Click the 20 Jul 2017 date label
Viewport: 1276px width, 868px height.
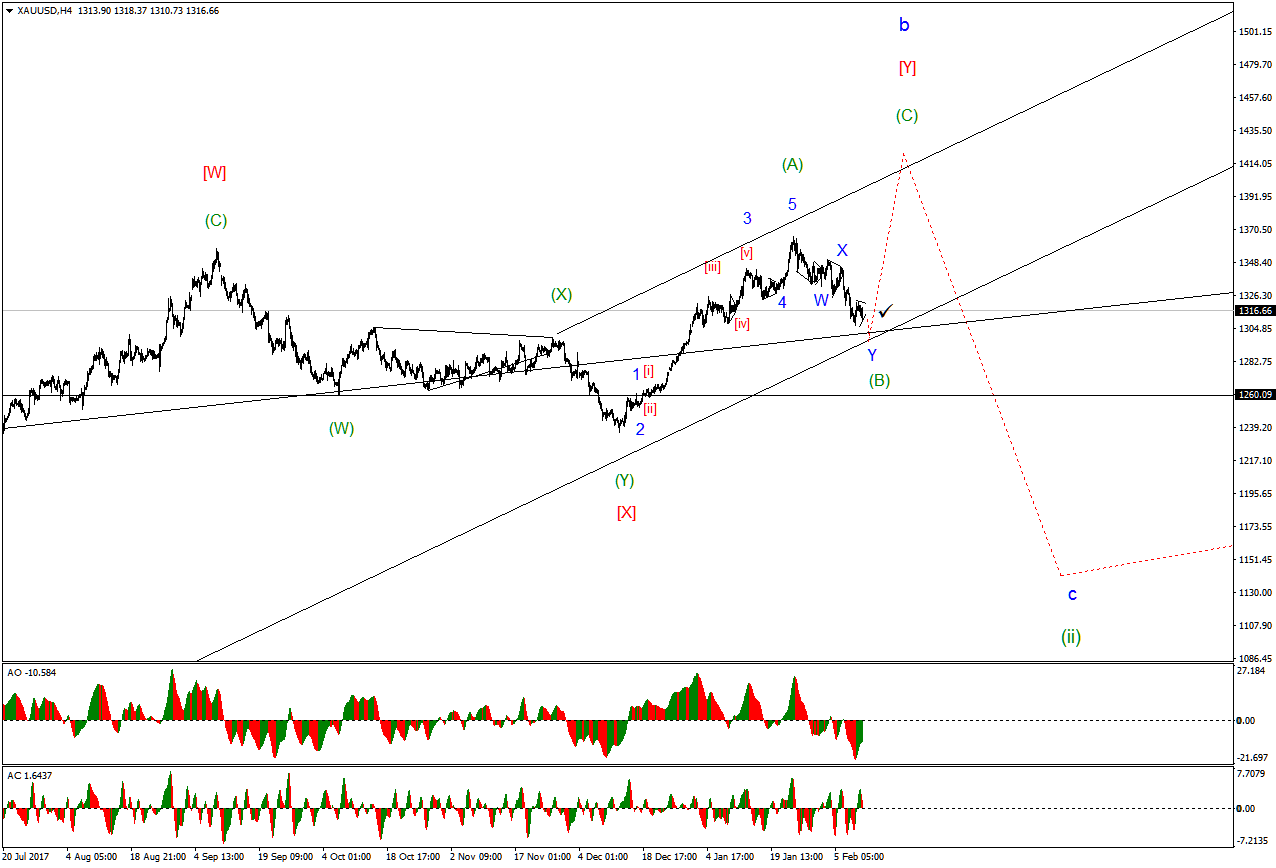pyautogui.click(x=26, y=857)
